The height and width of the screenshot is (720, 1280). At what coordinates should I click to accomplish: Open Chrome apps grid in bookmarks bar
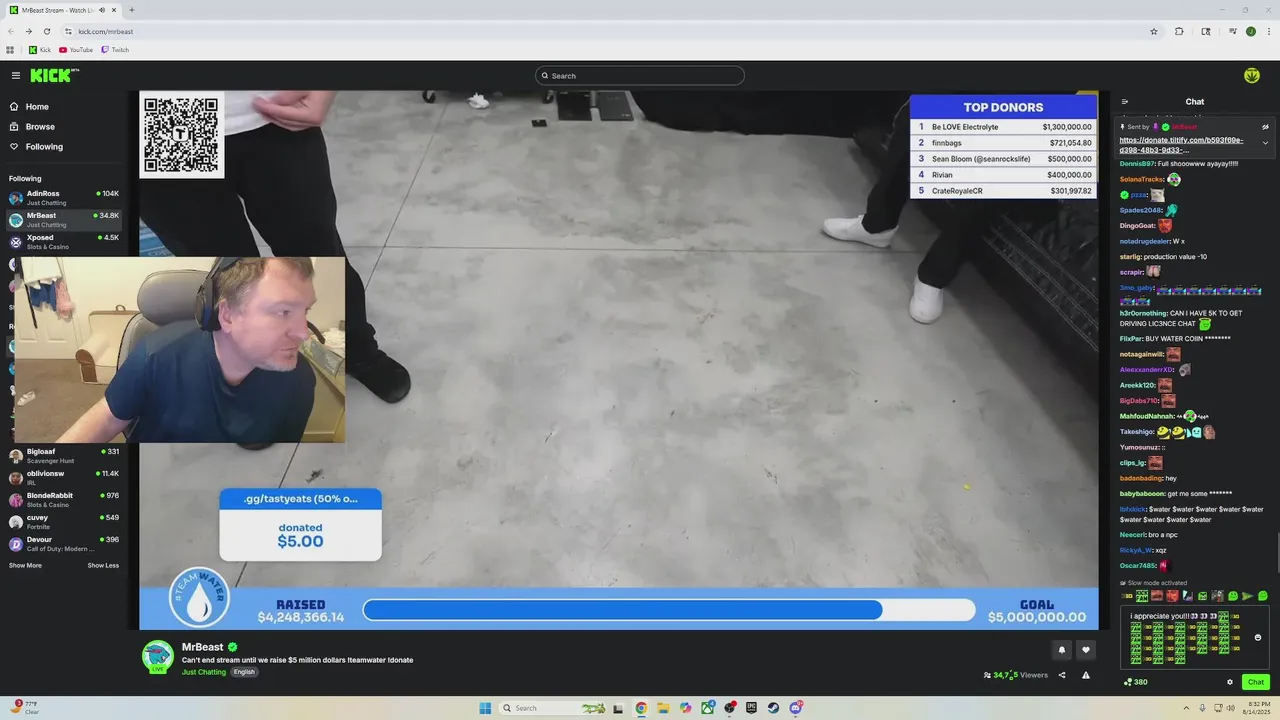10,50
